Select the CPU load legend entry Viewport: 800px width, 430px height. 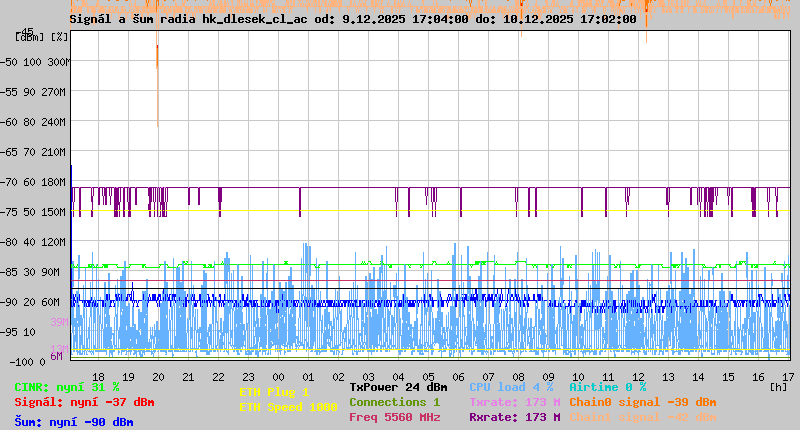pos(512,387)
